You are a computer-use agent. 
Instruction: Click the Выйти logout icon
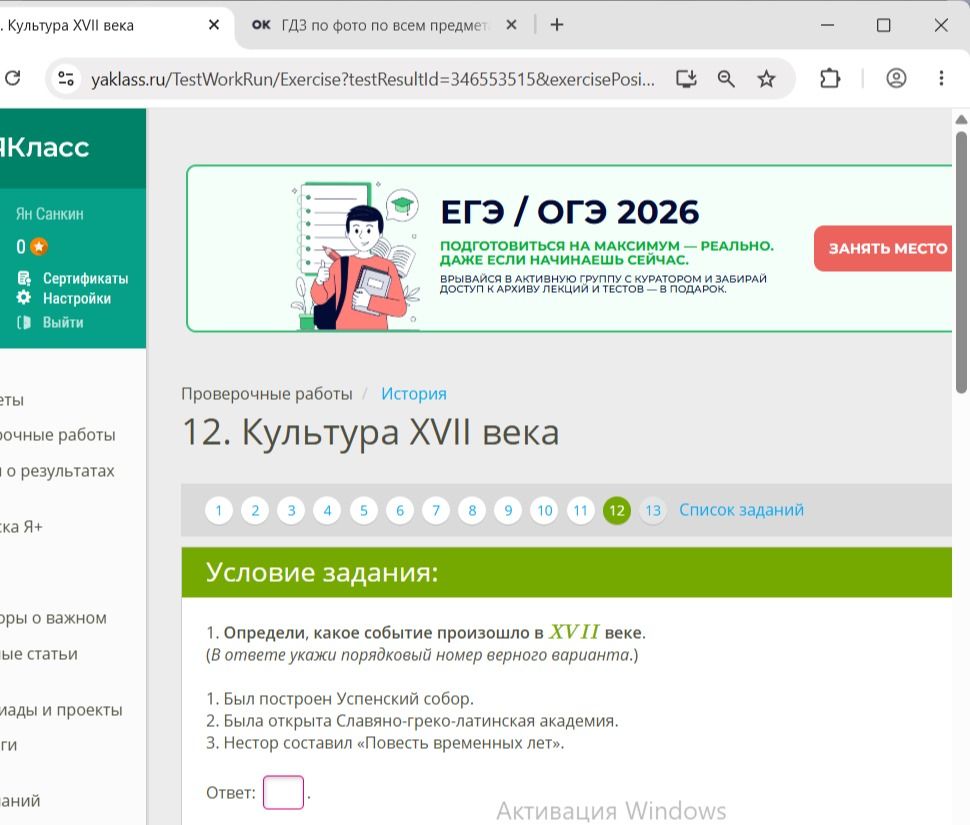(24, 322)
